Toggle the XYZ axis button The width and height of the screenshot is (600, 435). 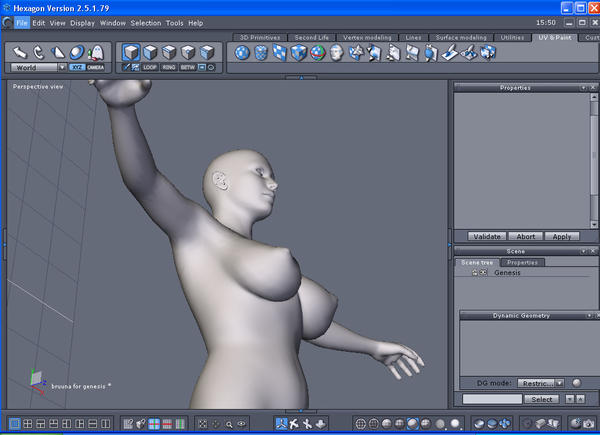click(x=76, y=67)
